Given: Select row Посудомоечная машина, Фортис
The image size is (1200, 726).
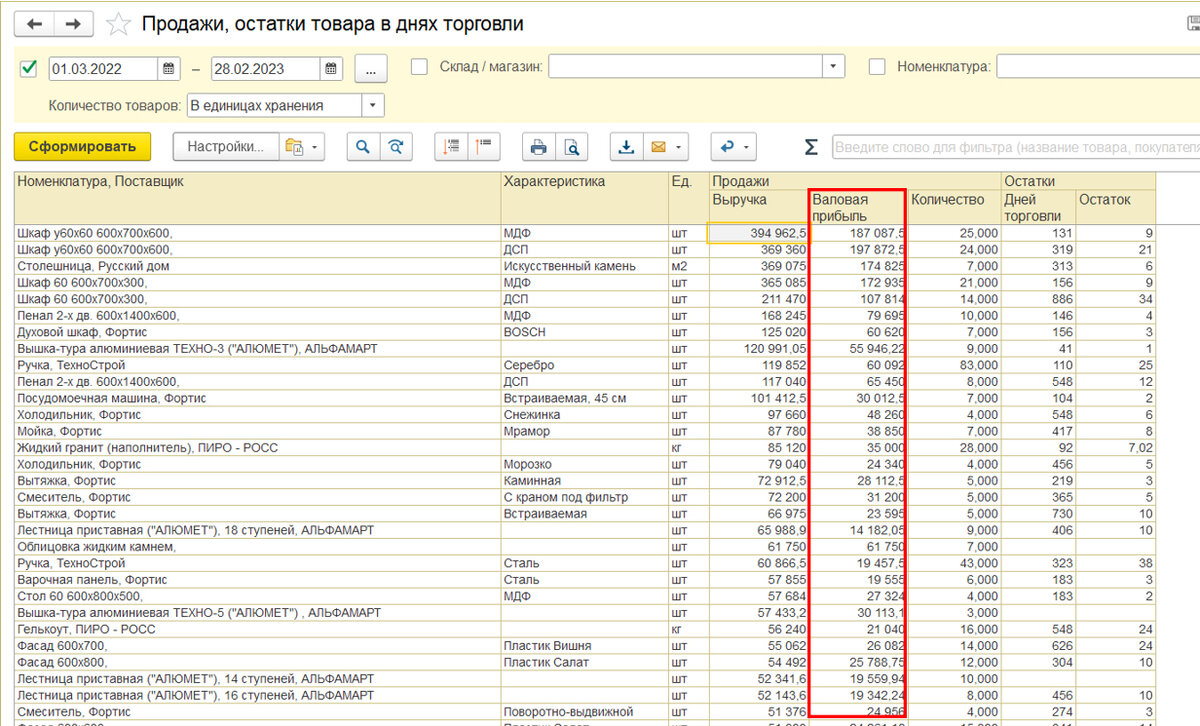Looking at the screenshot, I should (585, 398).
